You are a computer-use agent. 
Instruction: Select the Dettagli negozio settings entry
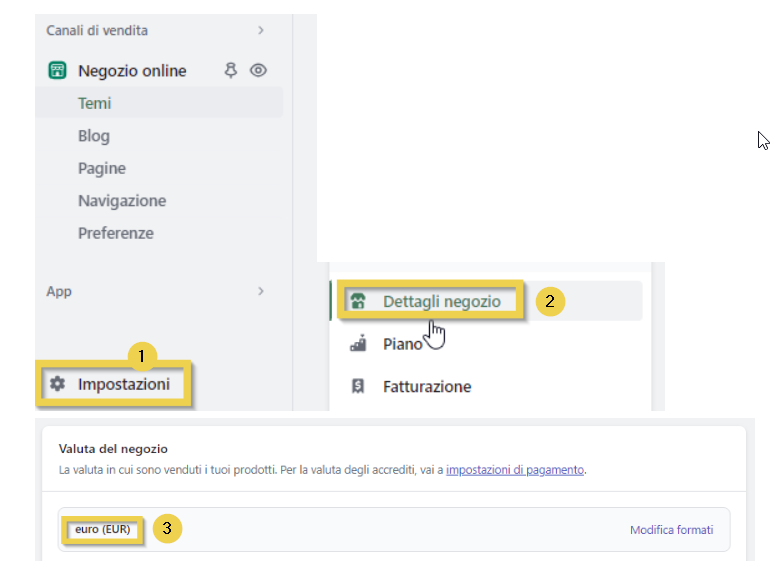coord(441,301)
